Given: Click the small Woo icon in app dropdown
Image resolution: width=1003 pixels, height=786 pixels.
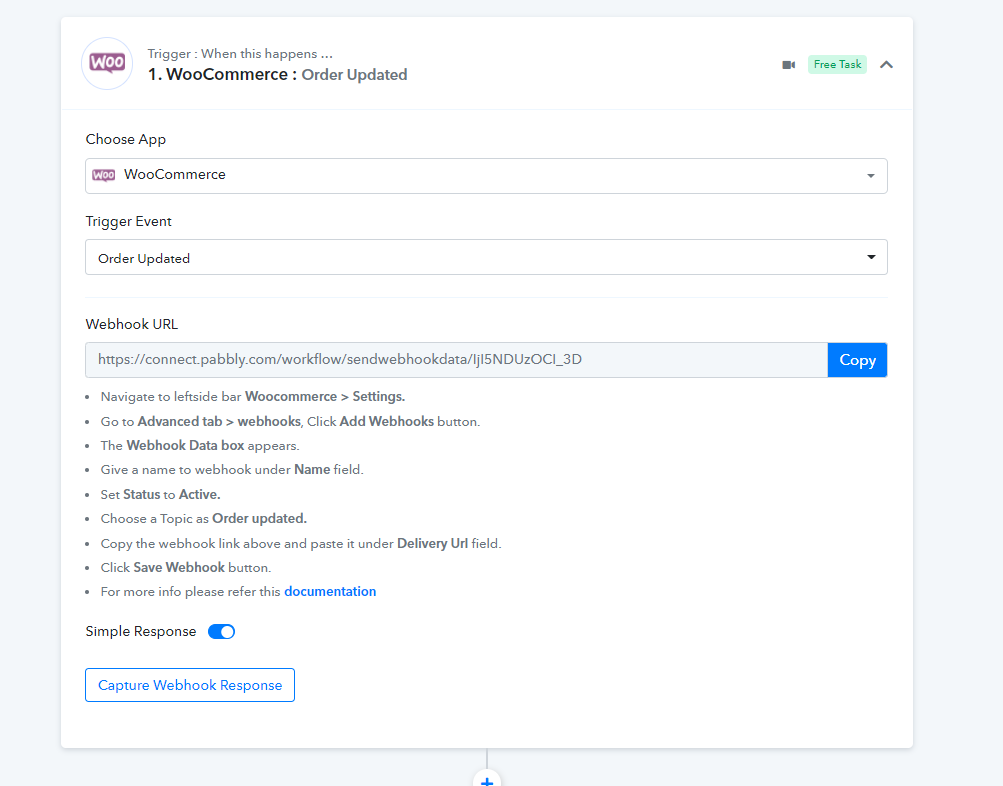Looking at the screenshot, I should pos(104,175).
